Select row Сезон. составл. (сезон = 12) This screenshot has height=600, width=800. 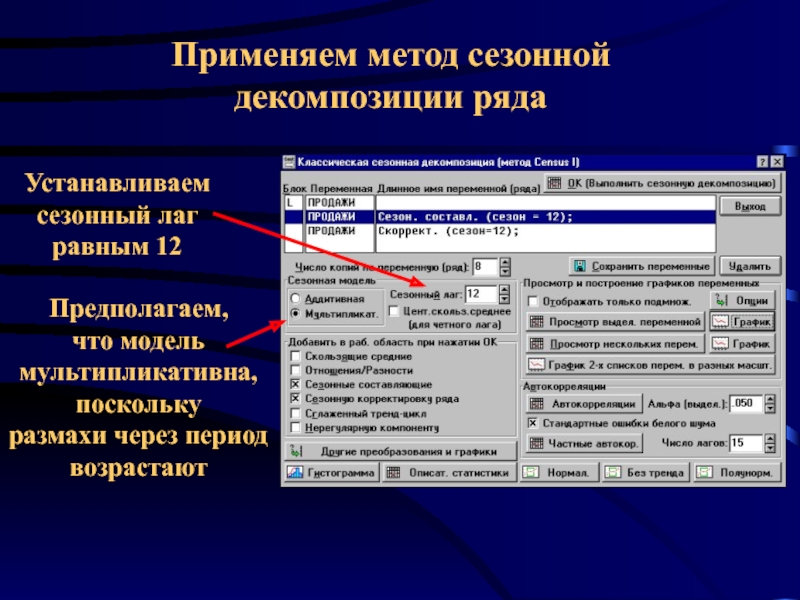[x=500, y=217]
